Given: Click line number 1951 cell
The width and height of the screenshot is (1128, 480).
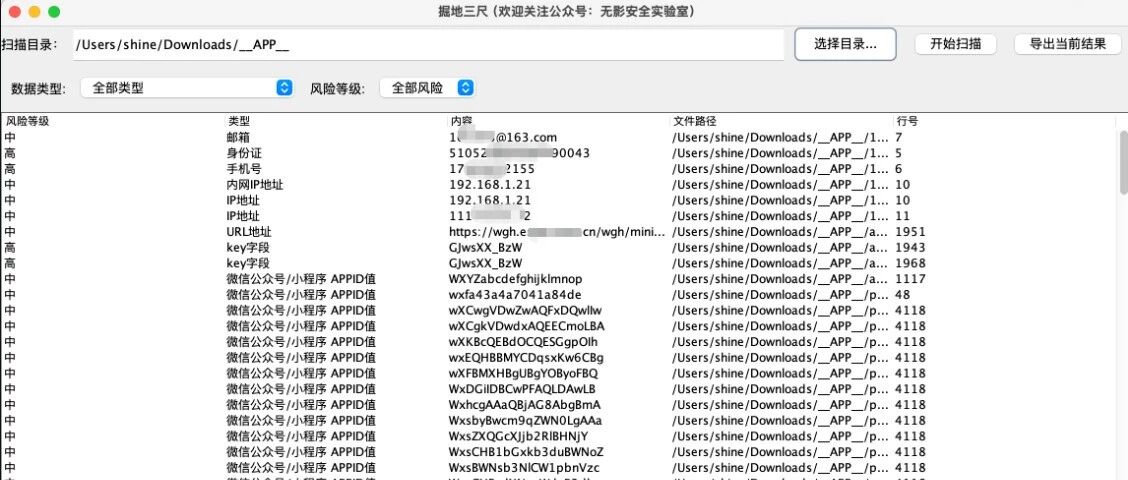Looking at the screenshot, I should [x=910, y=232].
